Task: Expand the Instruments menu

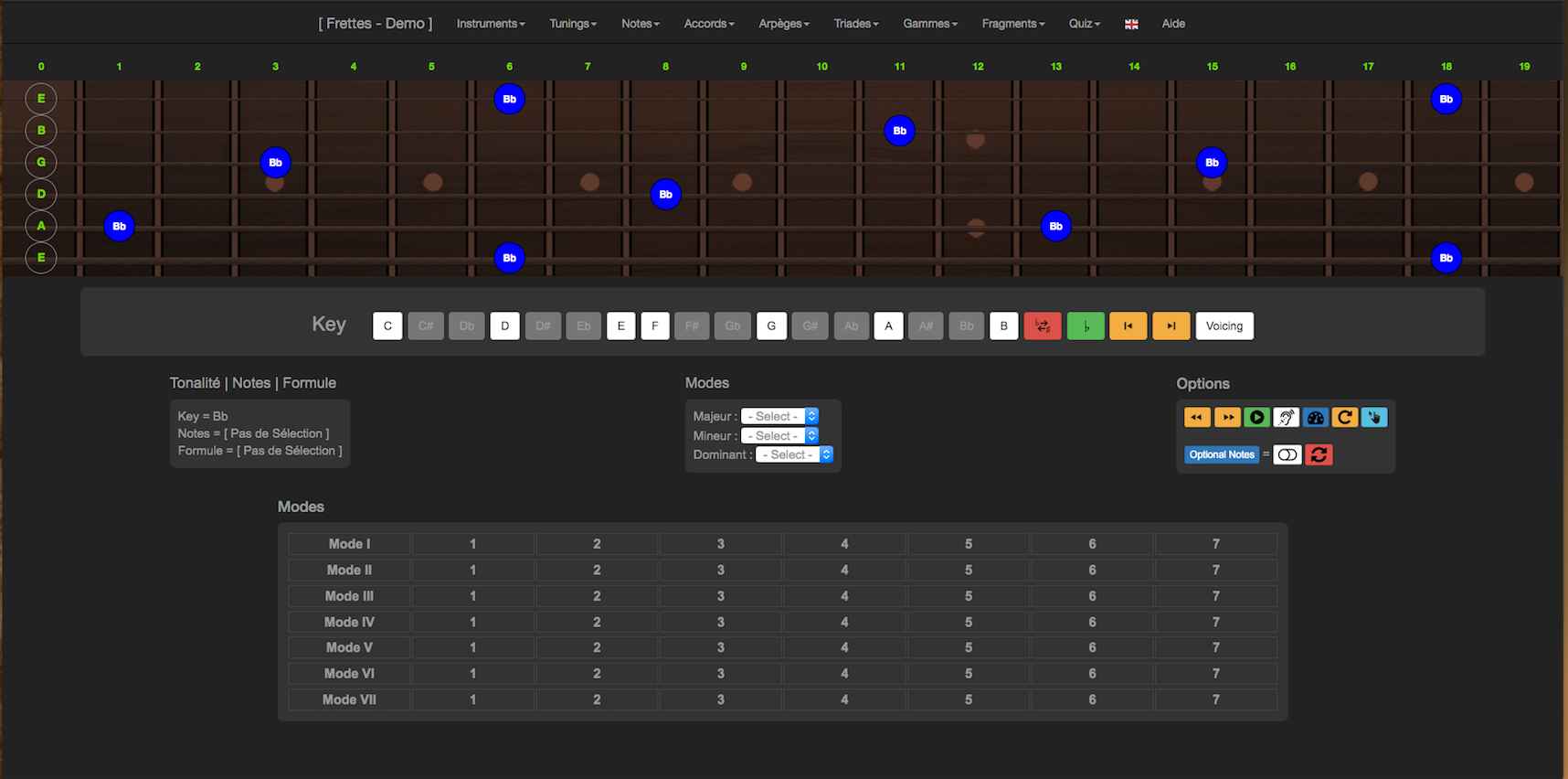Action: pyautogui.click(x=491, y=24)
